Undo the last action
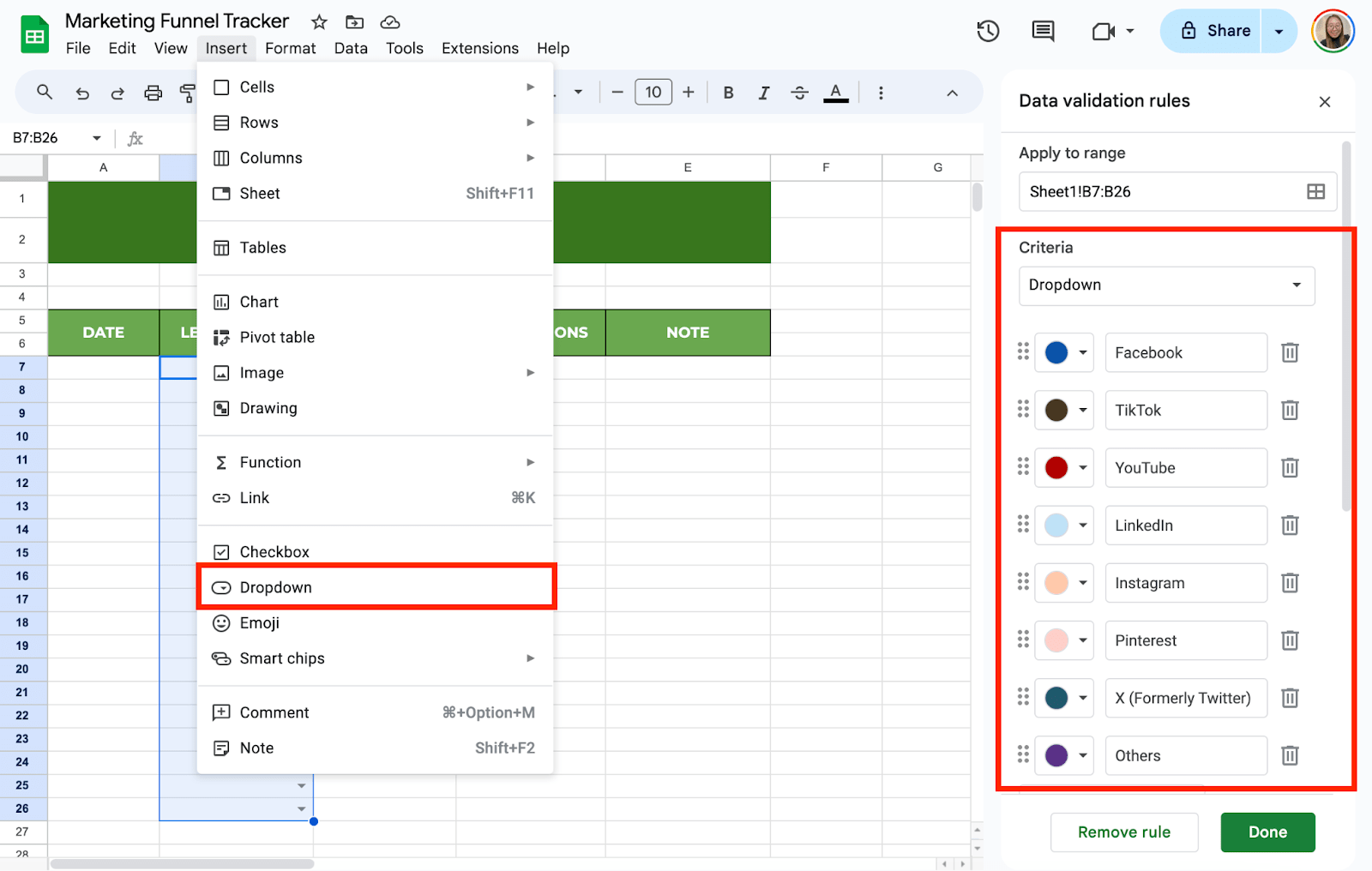 pyautogui.click(x=82, y=93)
